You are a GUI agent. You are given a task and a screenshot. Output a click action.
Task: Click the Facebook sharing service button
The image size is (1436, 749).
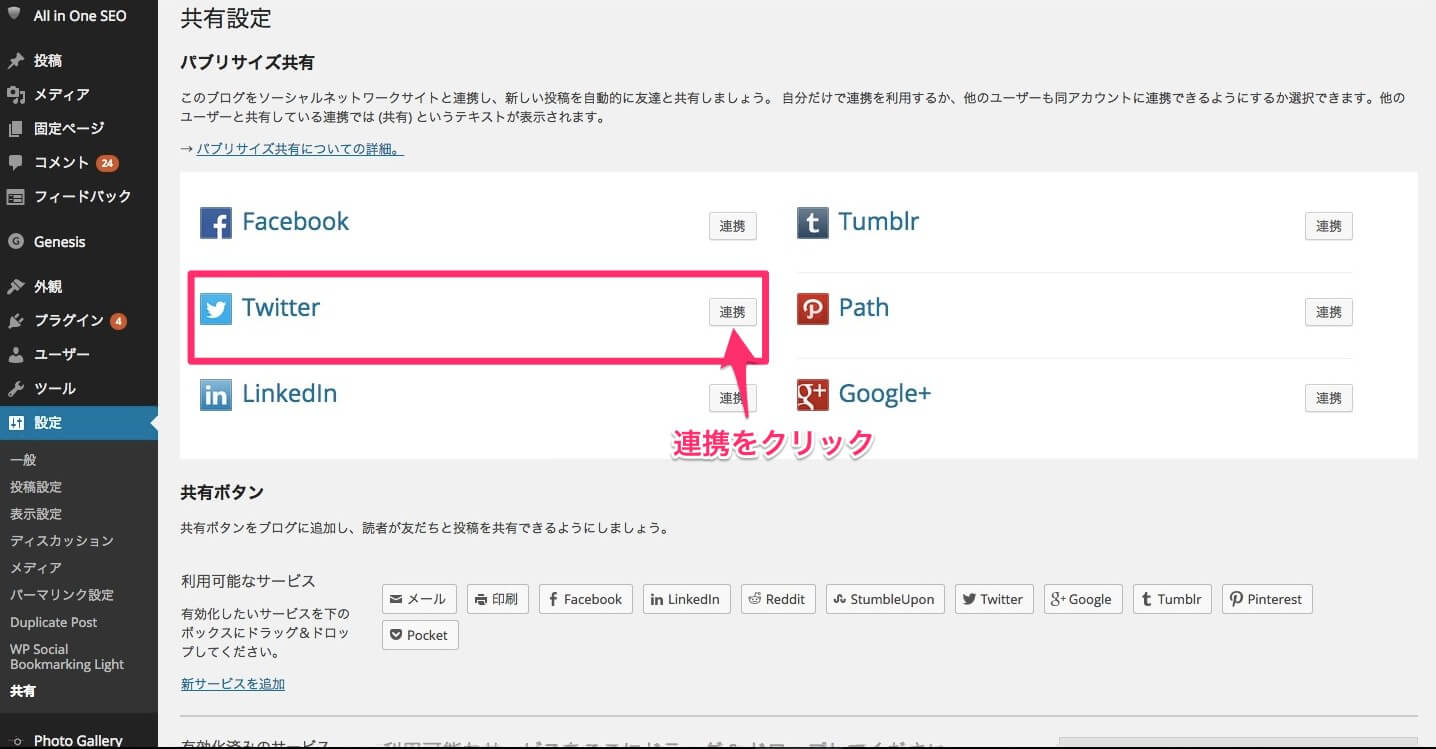point(586,599)
